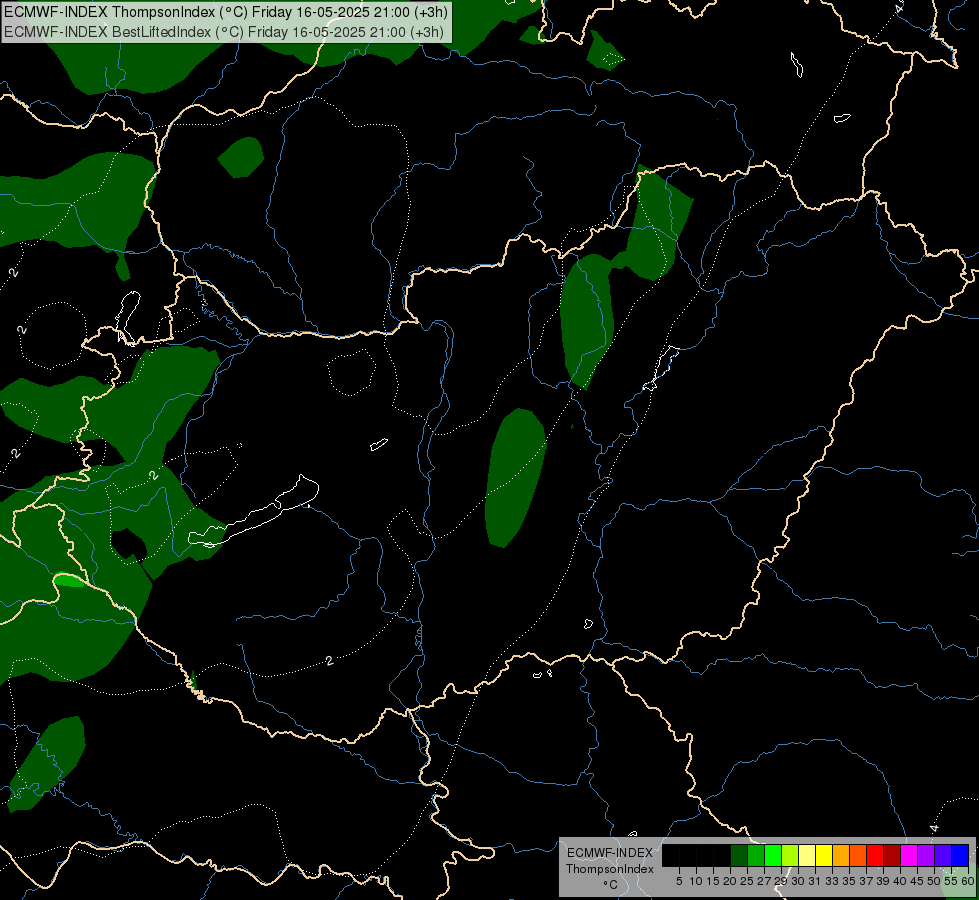Viewport: 979px width, 900px height.
Task: Click the legend tick value 60
Action: pyautogui.click(x=968, y=881)
